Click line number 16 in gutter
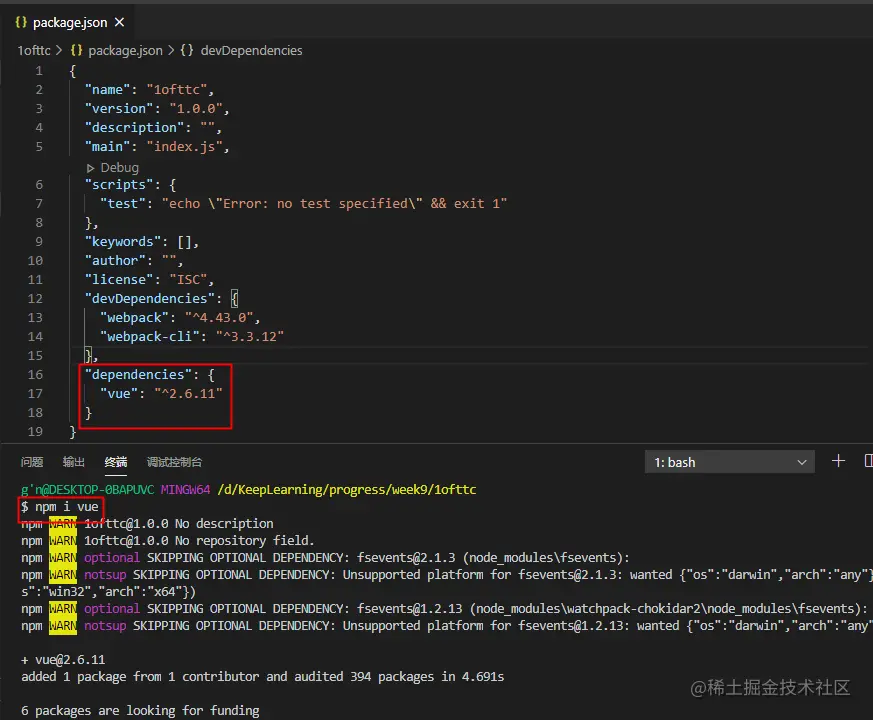 click(35, 375)
